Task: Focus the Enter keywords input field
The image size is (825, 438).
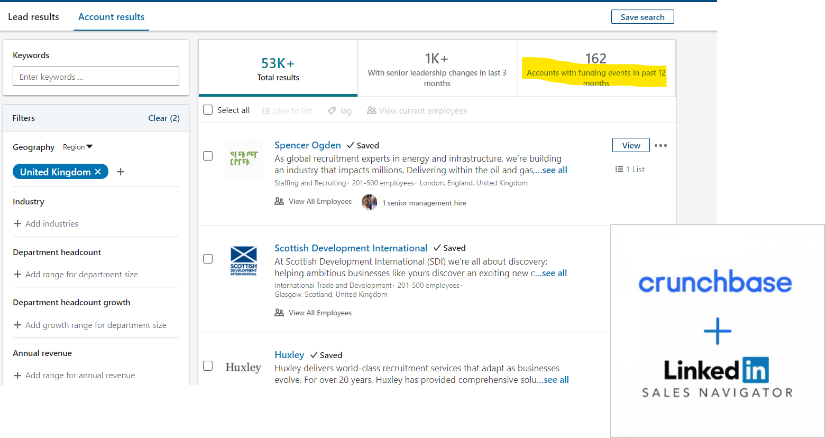Action: [96, 76]
